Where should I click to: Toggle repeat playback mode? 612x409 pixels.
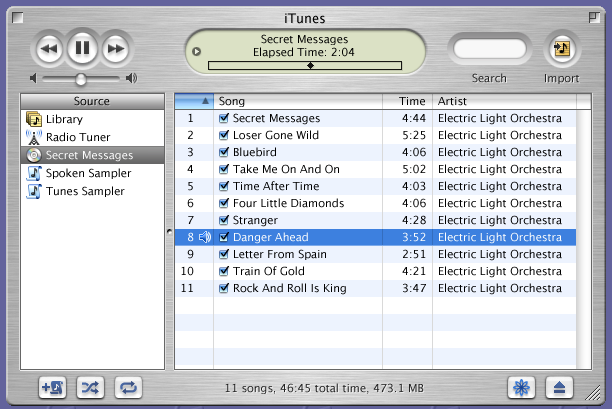(128, 387)
